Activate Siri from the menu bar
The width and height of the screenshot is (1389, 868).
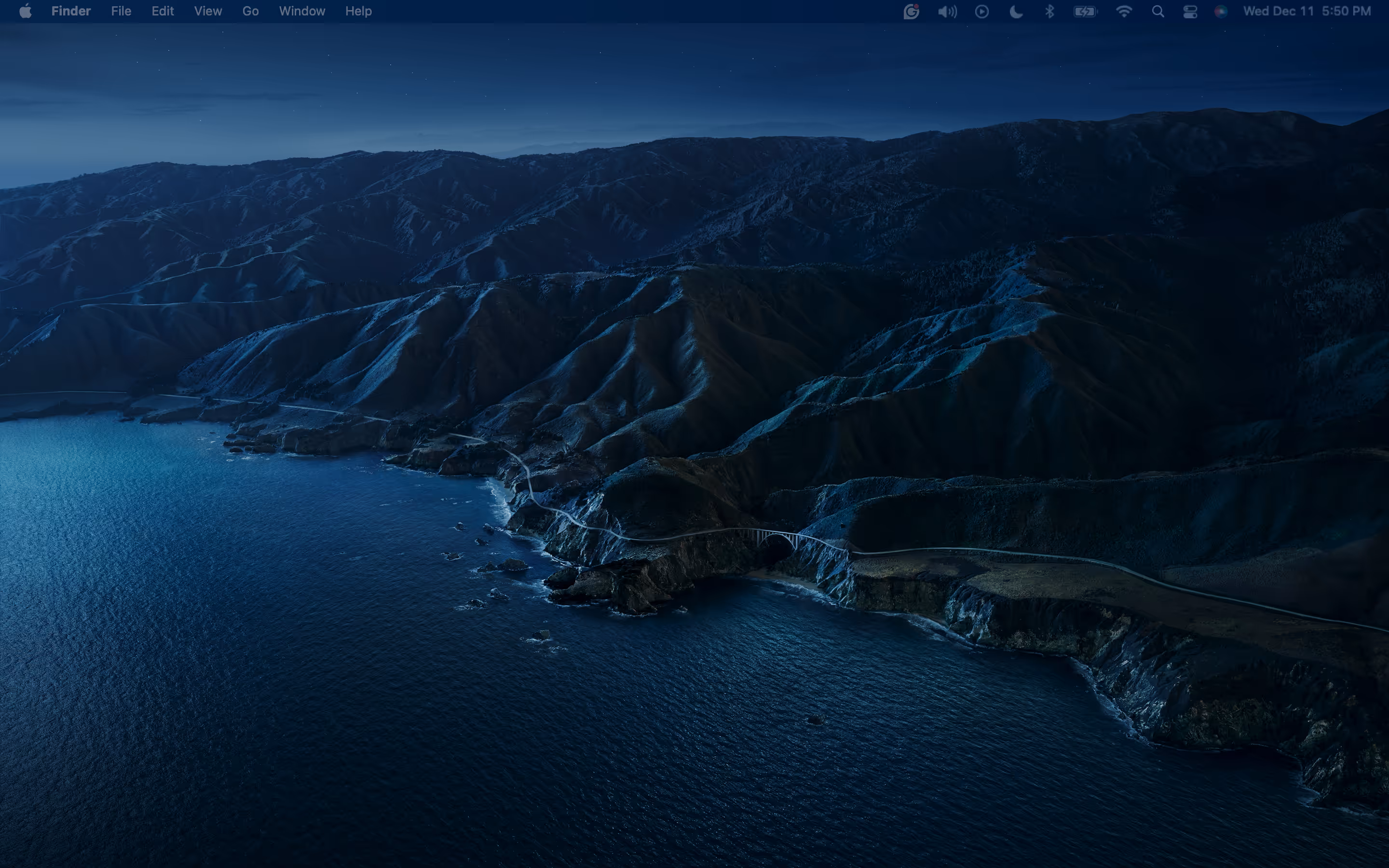1221,12
